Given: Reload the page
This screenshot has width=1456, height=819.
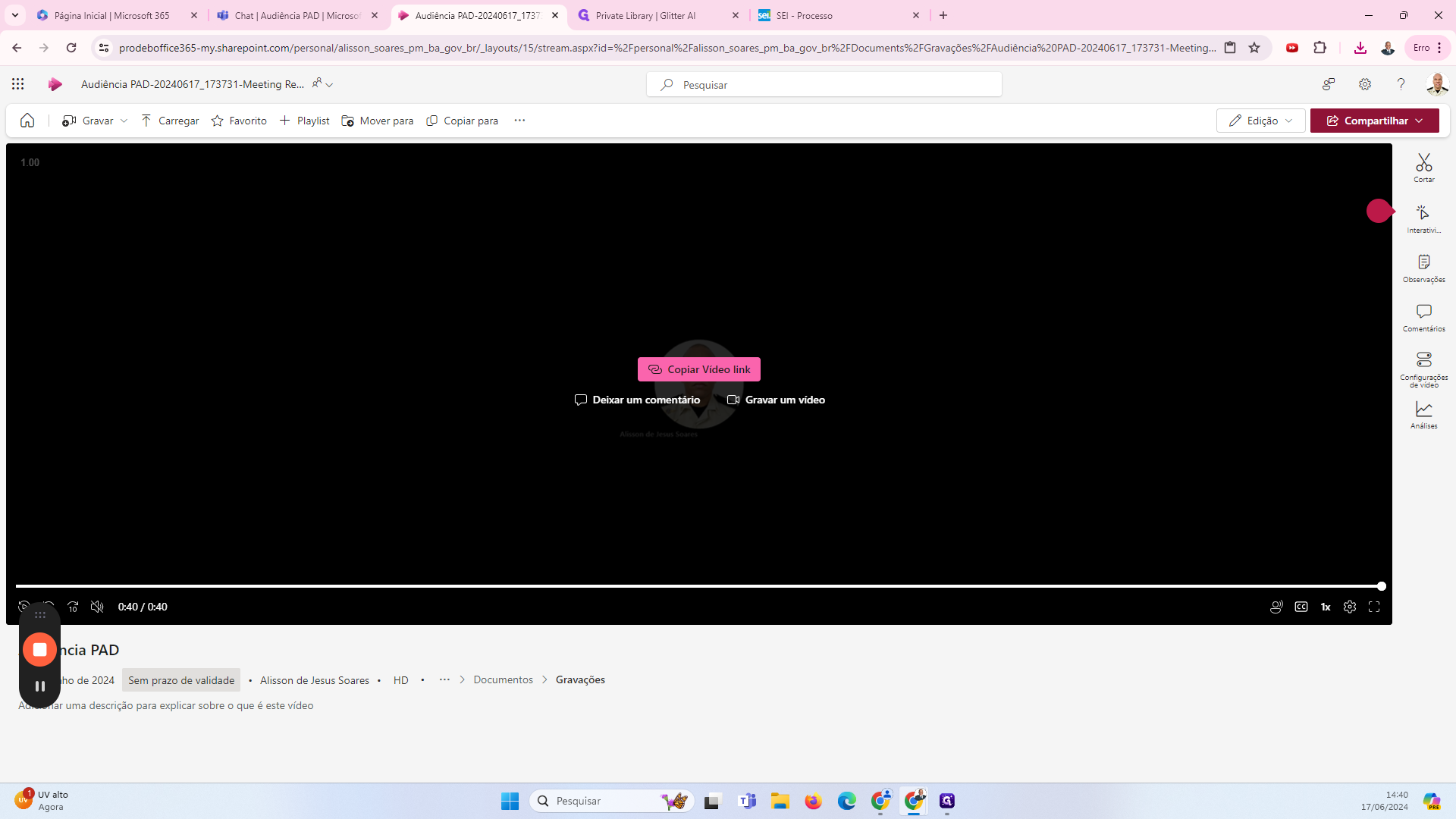Looking at the screenshot, I should coord(71,48).
